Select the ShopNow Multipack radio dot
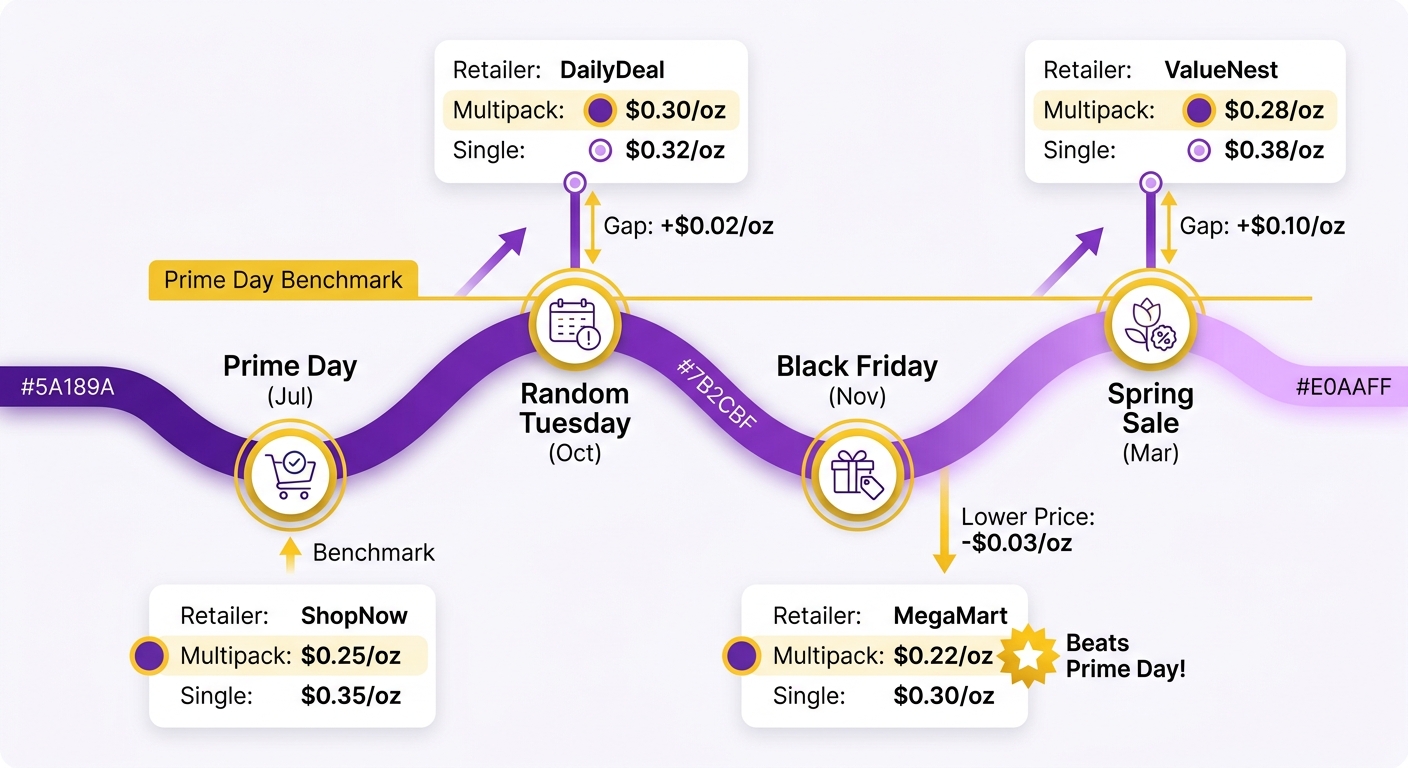The image size is (1408, 768). click(150, 657)
